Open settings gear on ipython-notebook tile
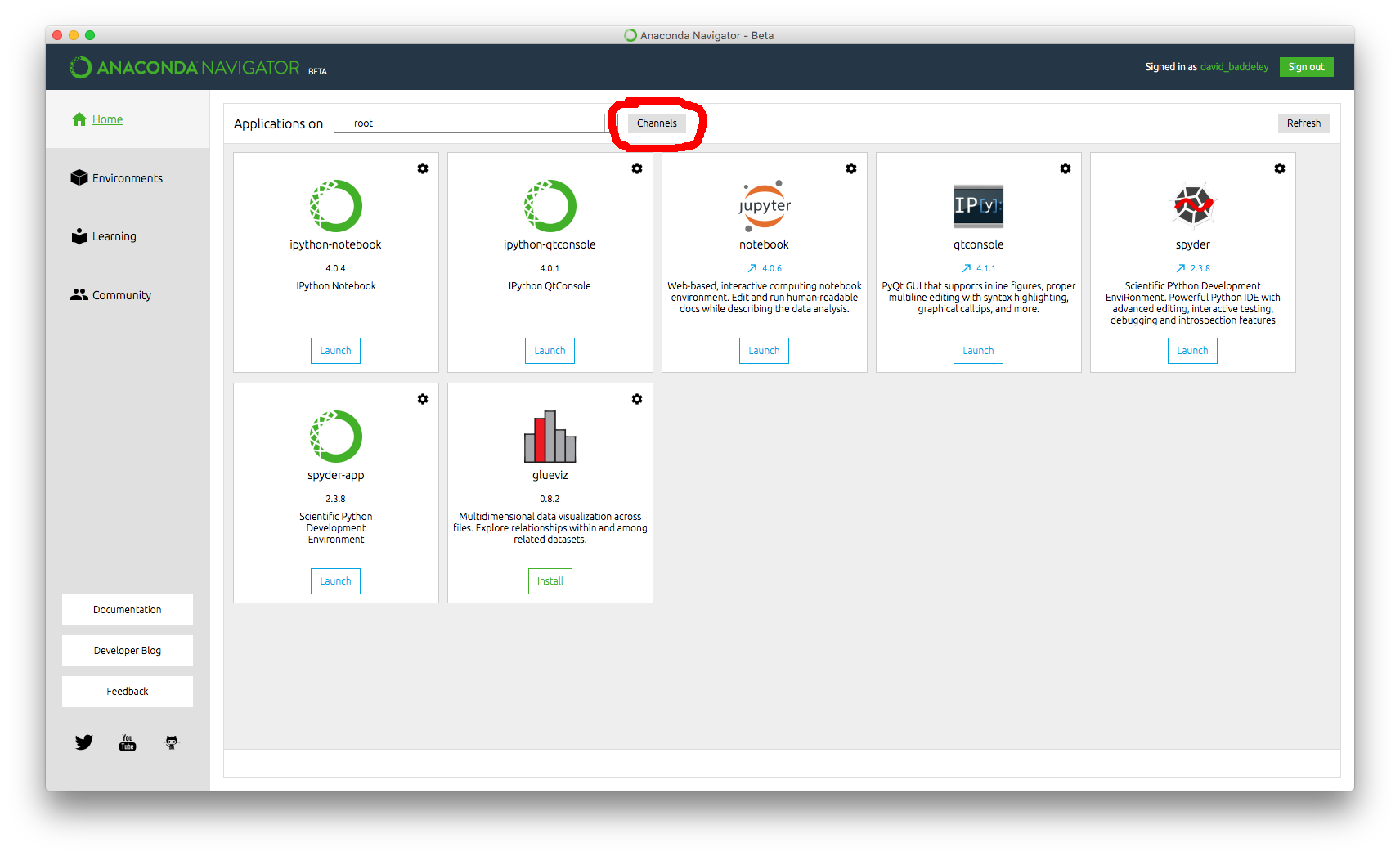Image resolution: width=1400 pixels, height=856 pixels. (423, 168)
